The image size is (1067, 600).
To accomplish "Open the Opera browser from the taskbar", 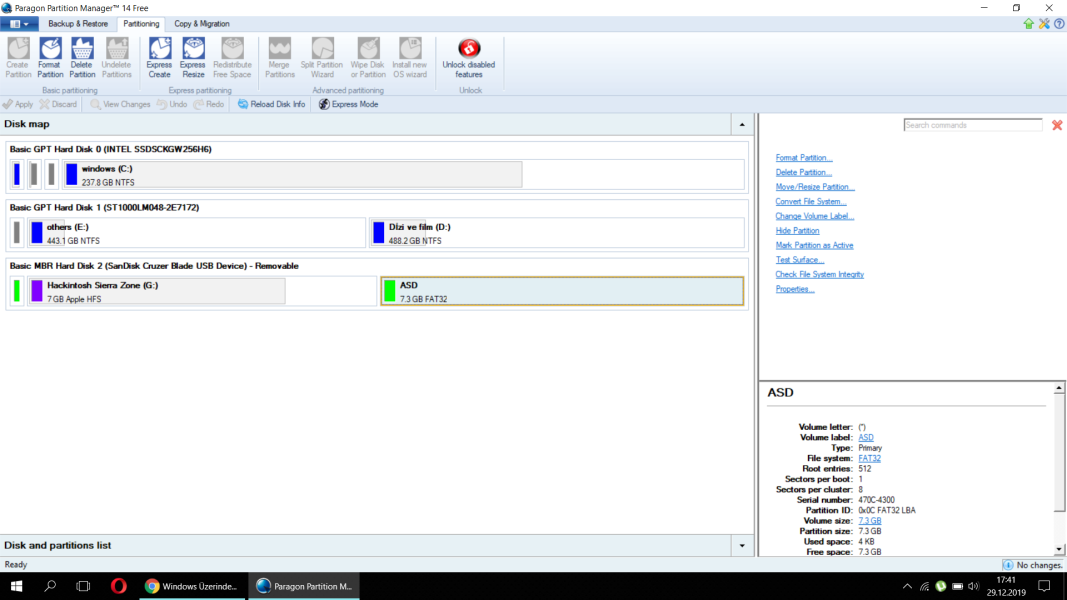I will 119,586.
